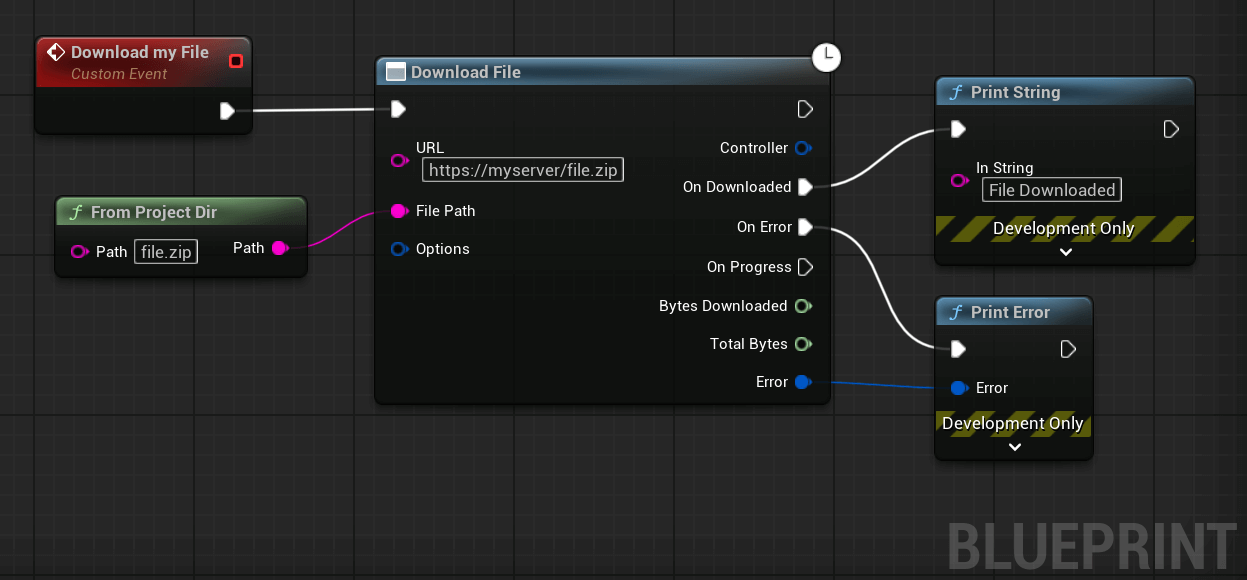This screenshot has width=1247, height=580.
Task: Edit the In String field File Downloaded
Action: [x=1052, y=190]
